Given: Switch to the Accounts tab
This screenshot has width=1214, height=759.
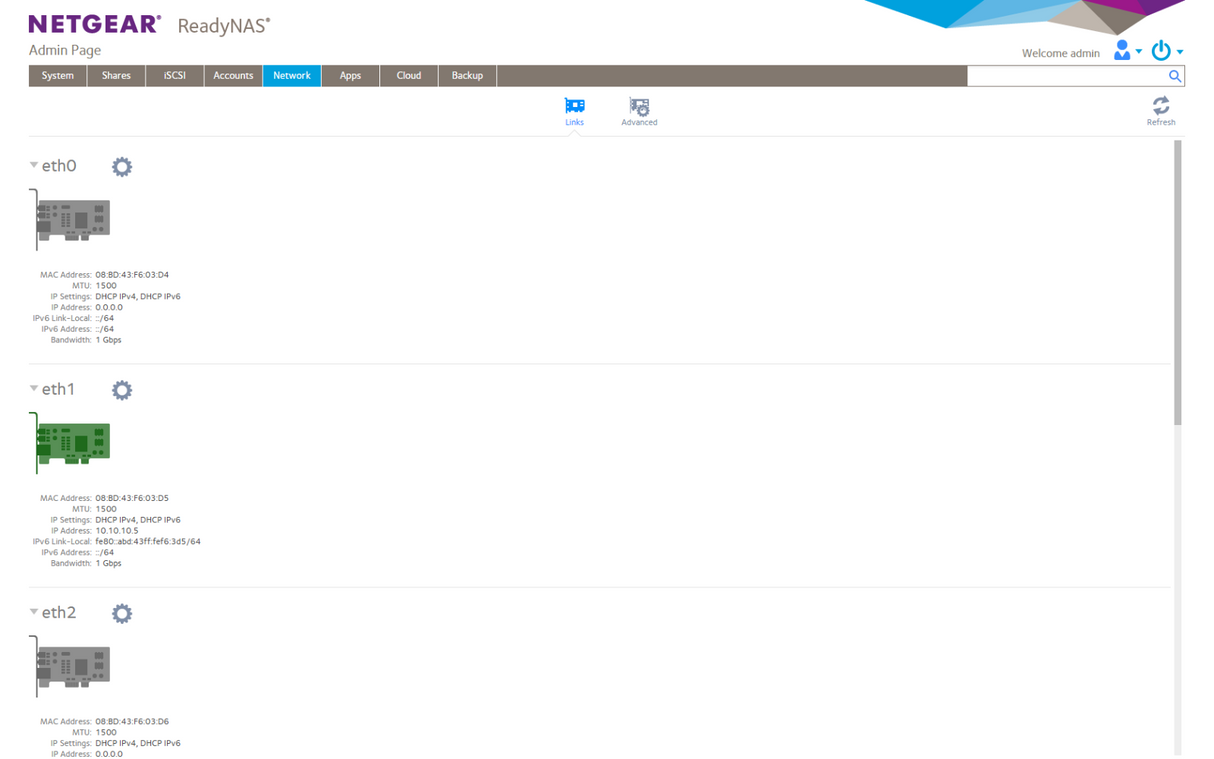Looking at the screenshot, I should (x=233, y=76).
